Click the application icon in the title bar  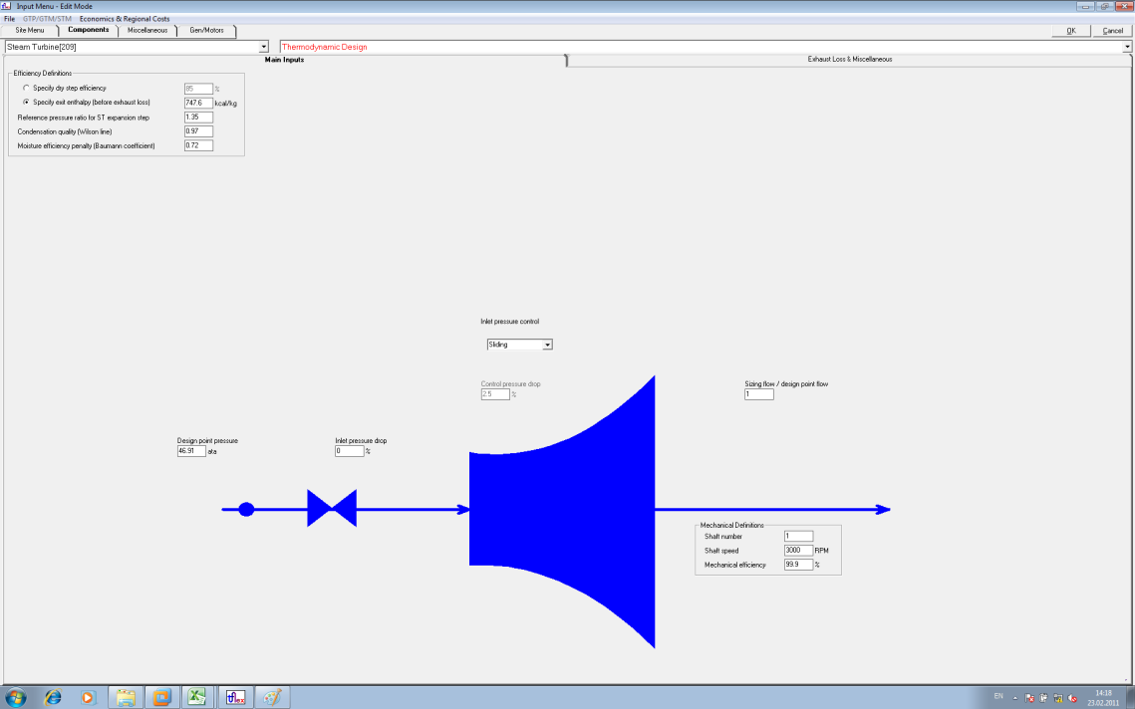pyautogui.click(x=7, y=6)
